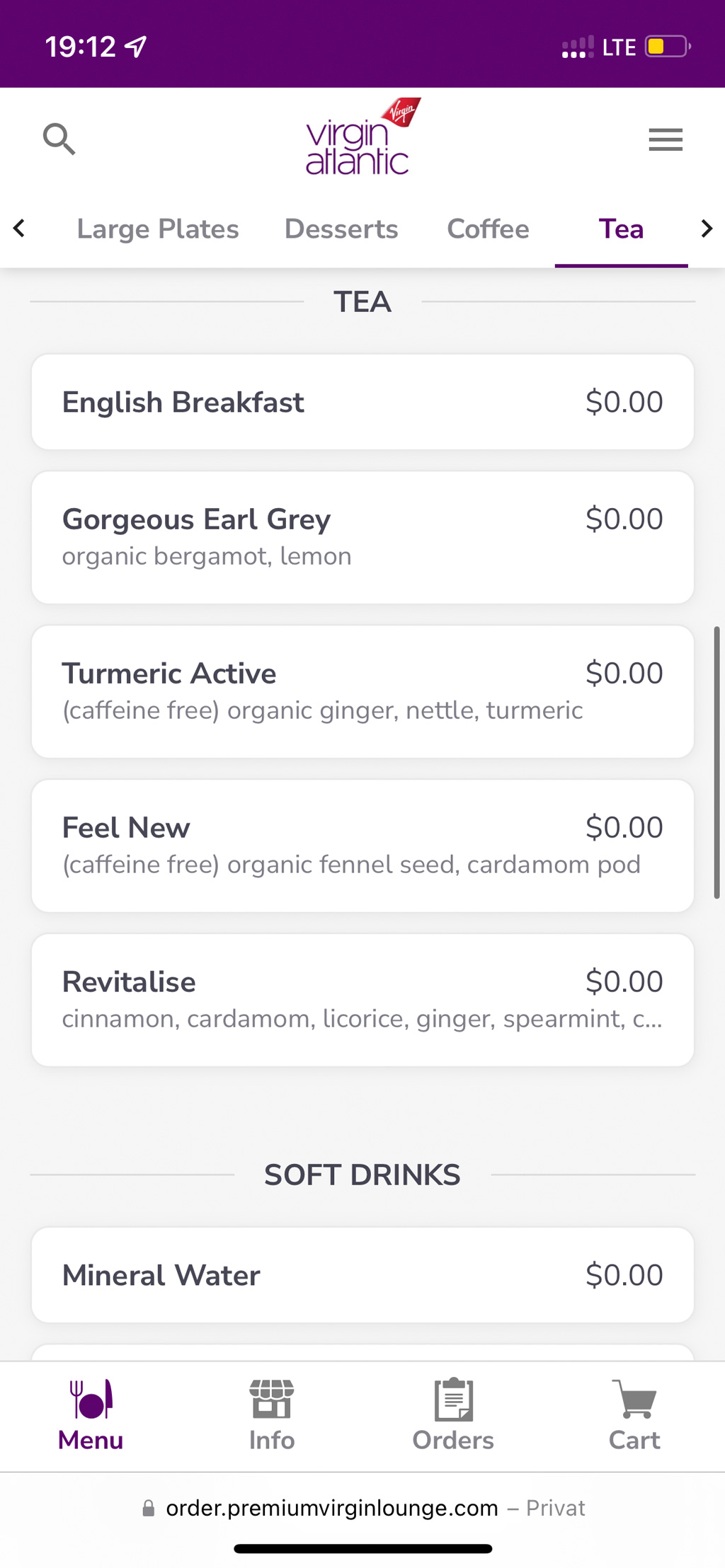725x1568 pixels.
Task: Choose the Turmeric Active tea
Action: (362, 691)
